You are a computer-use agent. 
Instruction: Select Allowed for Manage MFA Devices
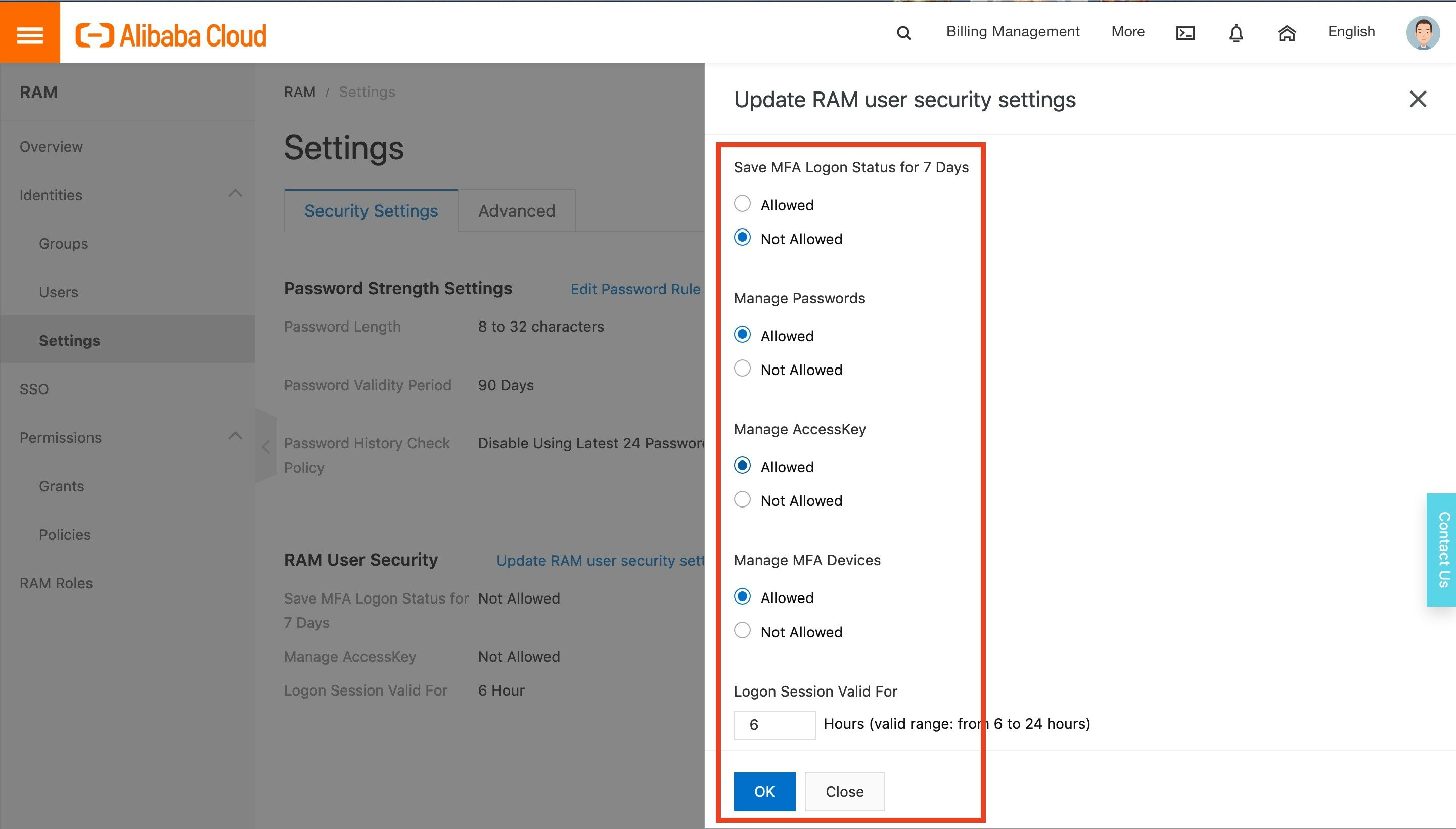(742, 596)
